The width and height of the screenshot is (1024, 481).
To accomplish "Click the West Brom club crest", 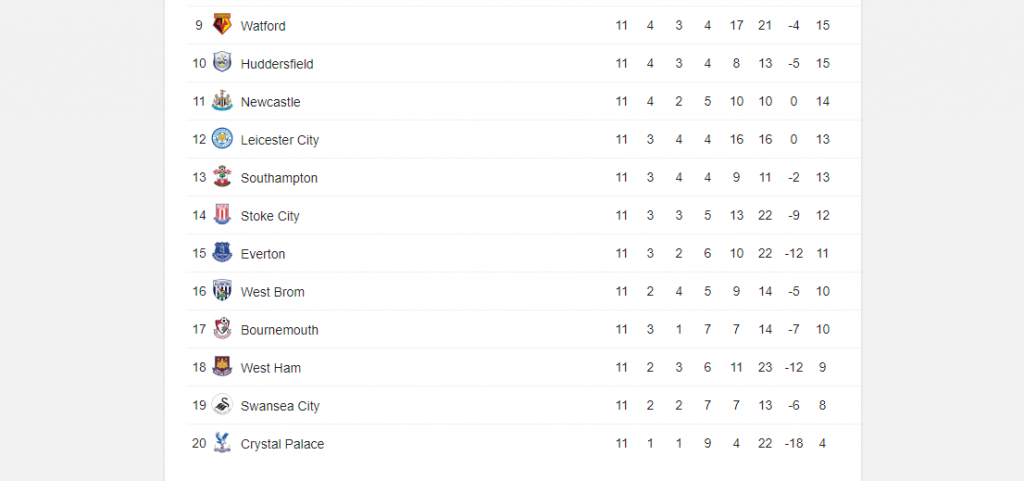I will pos(222,291).
